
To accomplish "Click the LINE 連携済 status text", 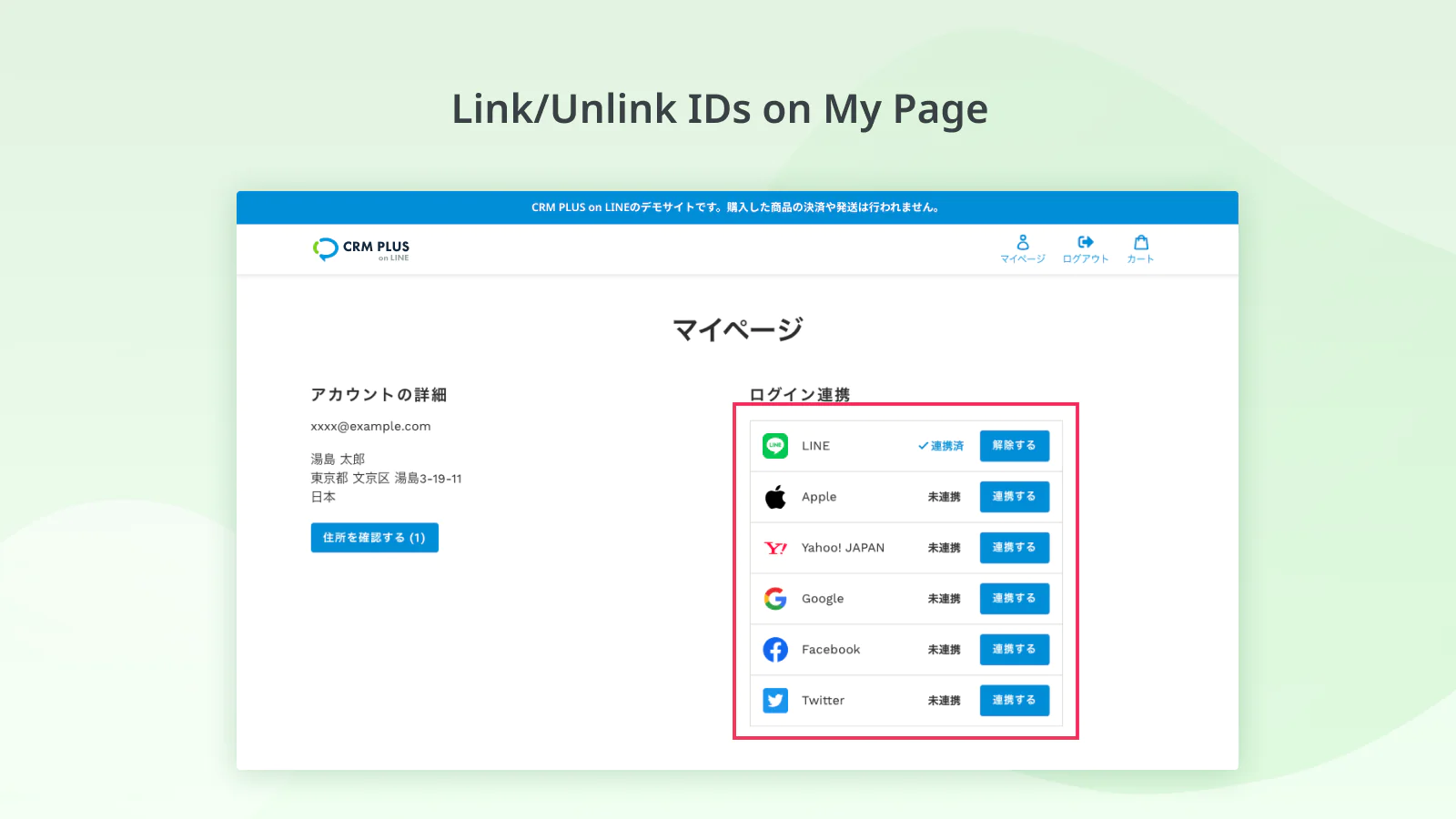I will [x=941, y=446].
